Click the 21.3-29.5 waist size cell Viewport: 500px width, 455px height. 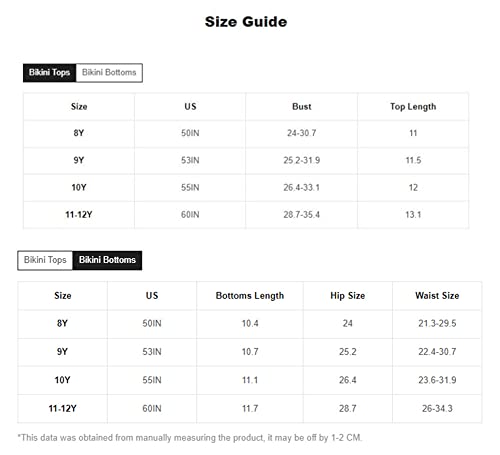coord(437,323)
